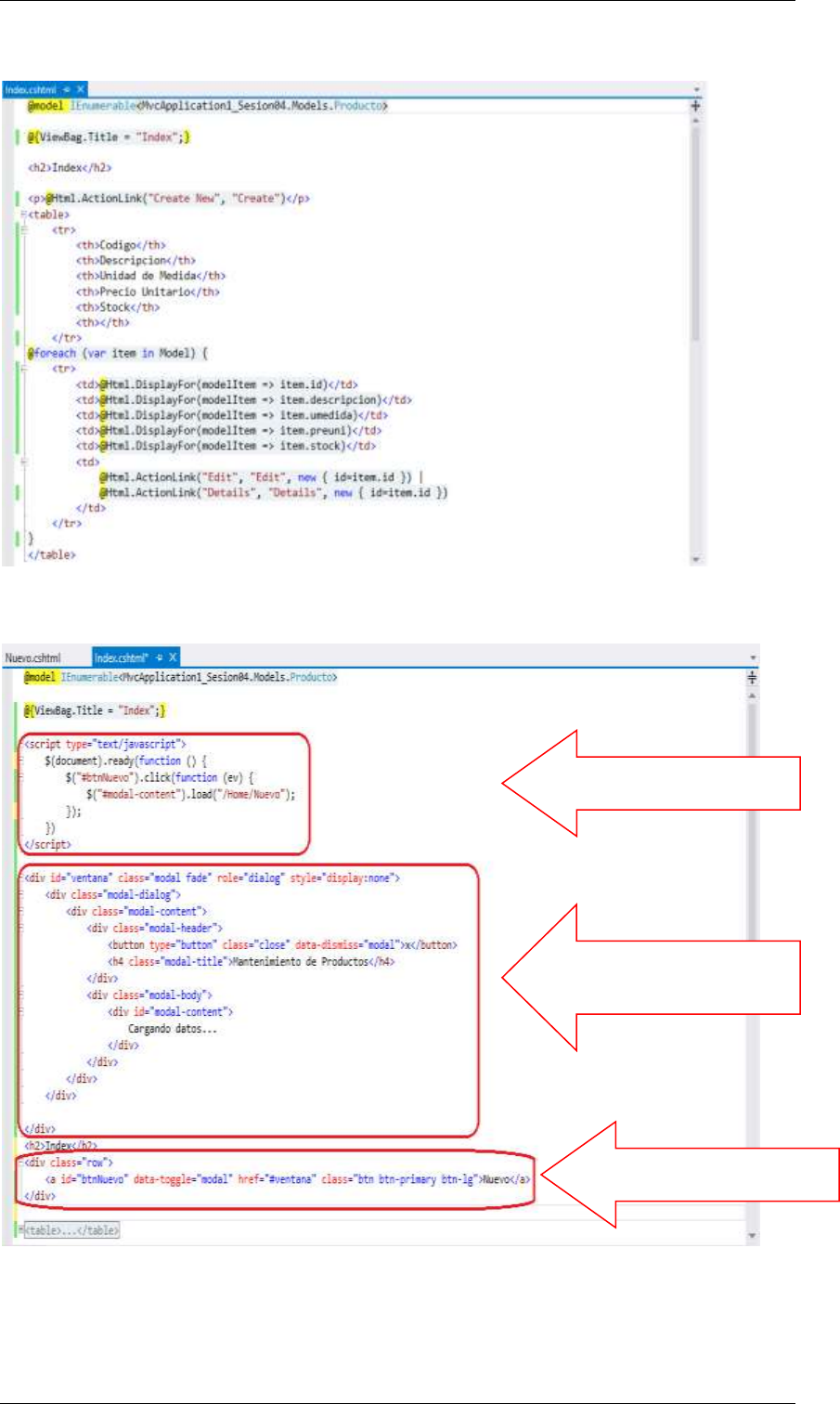Toggle pin on the Index.cshtml* tab
The image size is (840, 1404).
(x=159, y=657)
